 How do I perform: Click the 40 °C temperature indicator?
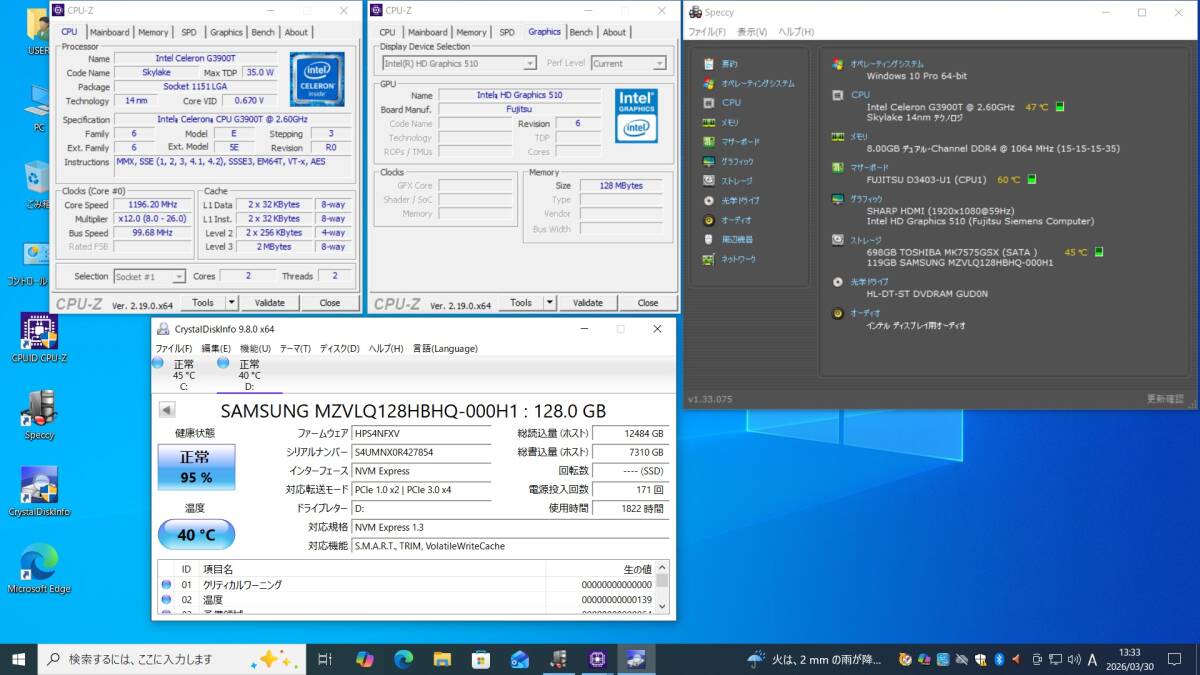pos(196,534)
